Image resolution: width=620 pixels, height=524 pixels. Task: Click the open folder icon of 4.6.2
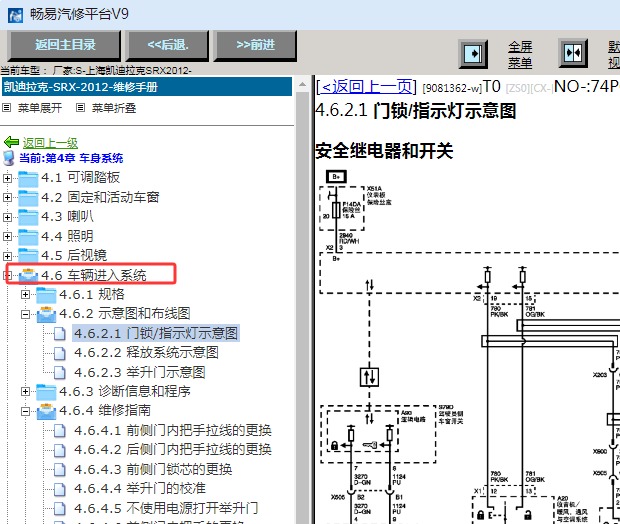click(x=46, y=314)
